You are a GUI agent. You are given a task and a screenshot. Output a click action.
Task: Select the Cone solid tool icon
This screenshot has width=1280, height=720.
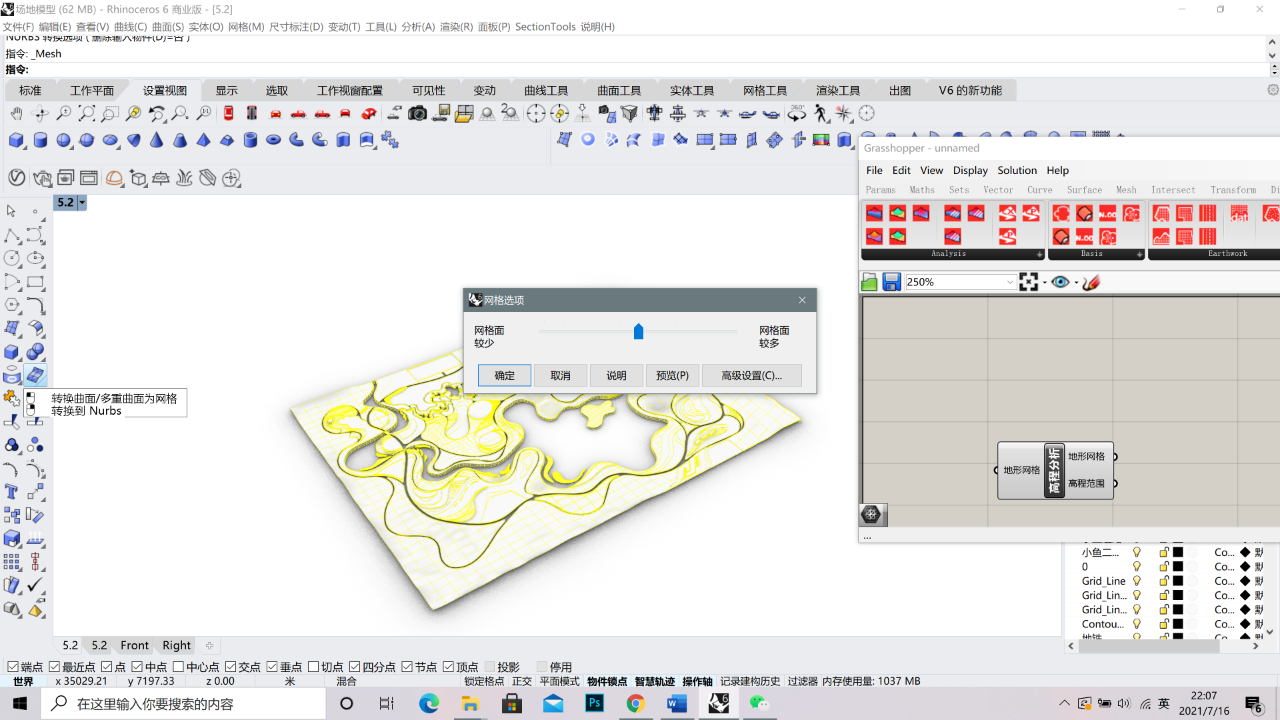[156, 140]
